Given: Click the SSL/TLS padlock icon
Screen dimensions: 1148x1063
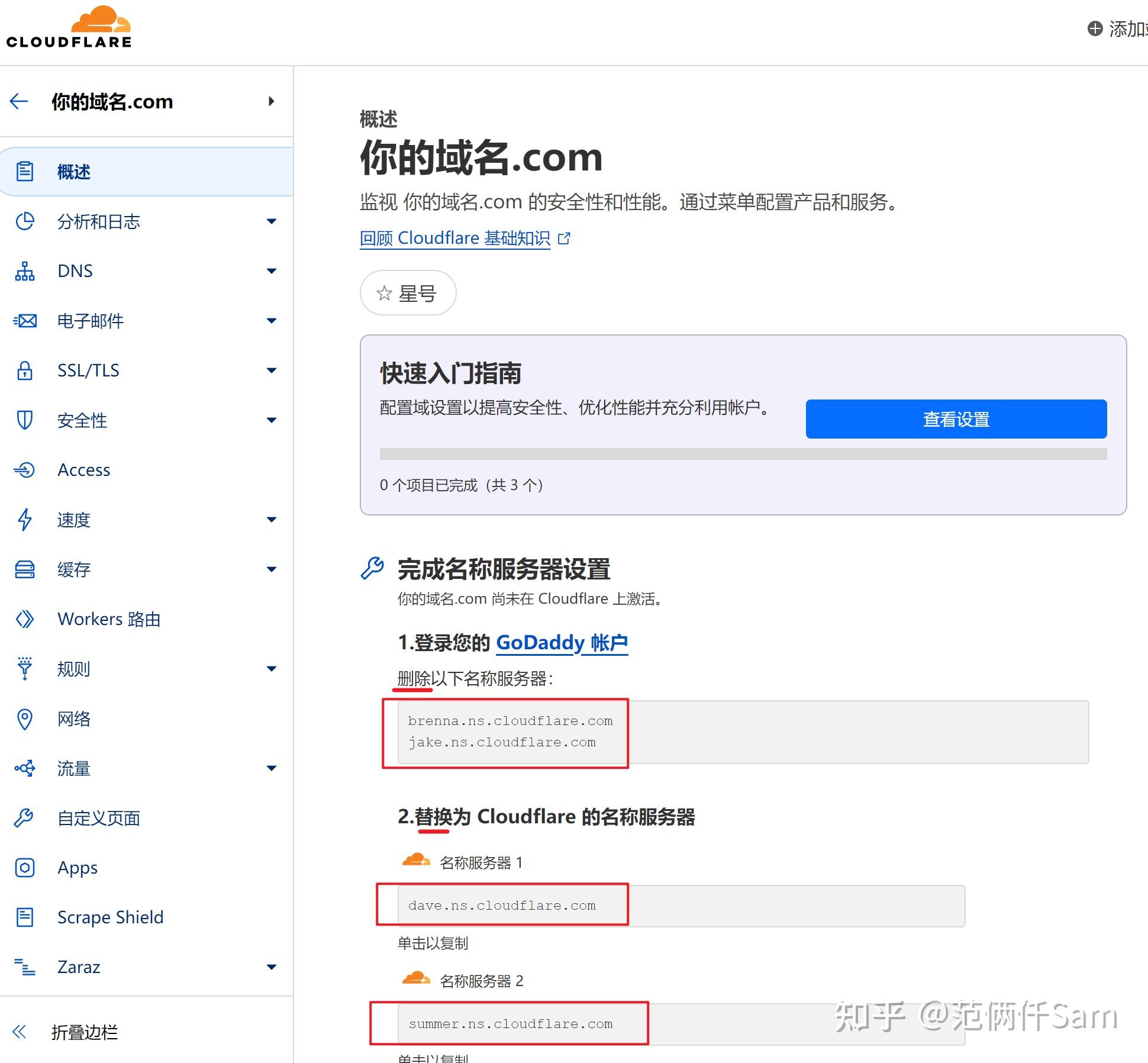Looking at the screenshot, I should tap(25, 371).
